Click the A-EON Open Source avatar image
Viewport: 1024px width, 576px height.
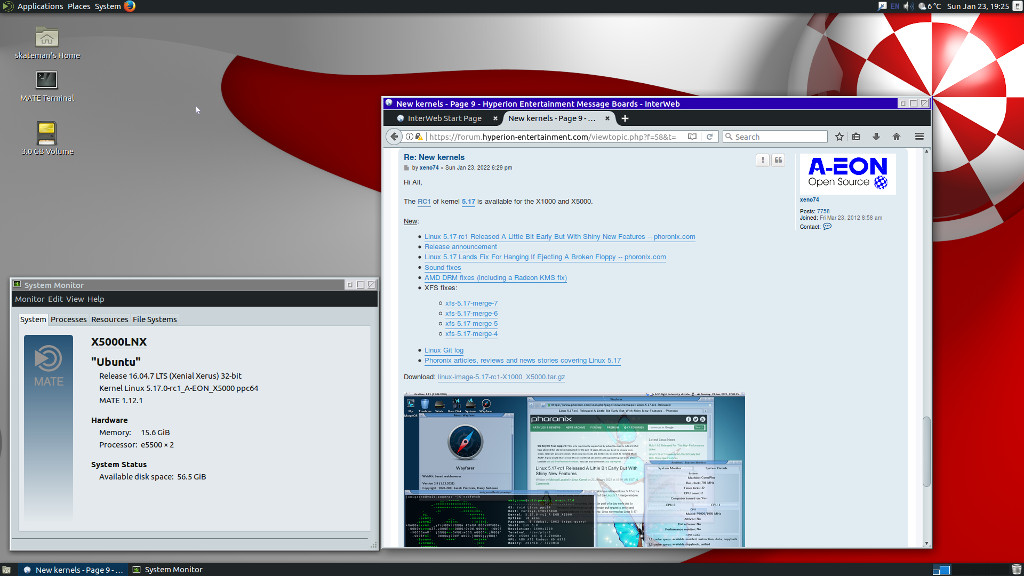tap(848, 174)
